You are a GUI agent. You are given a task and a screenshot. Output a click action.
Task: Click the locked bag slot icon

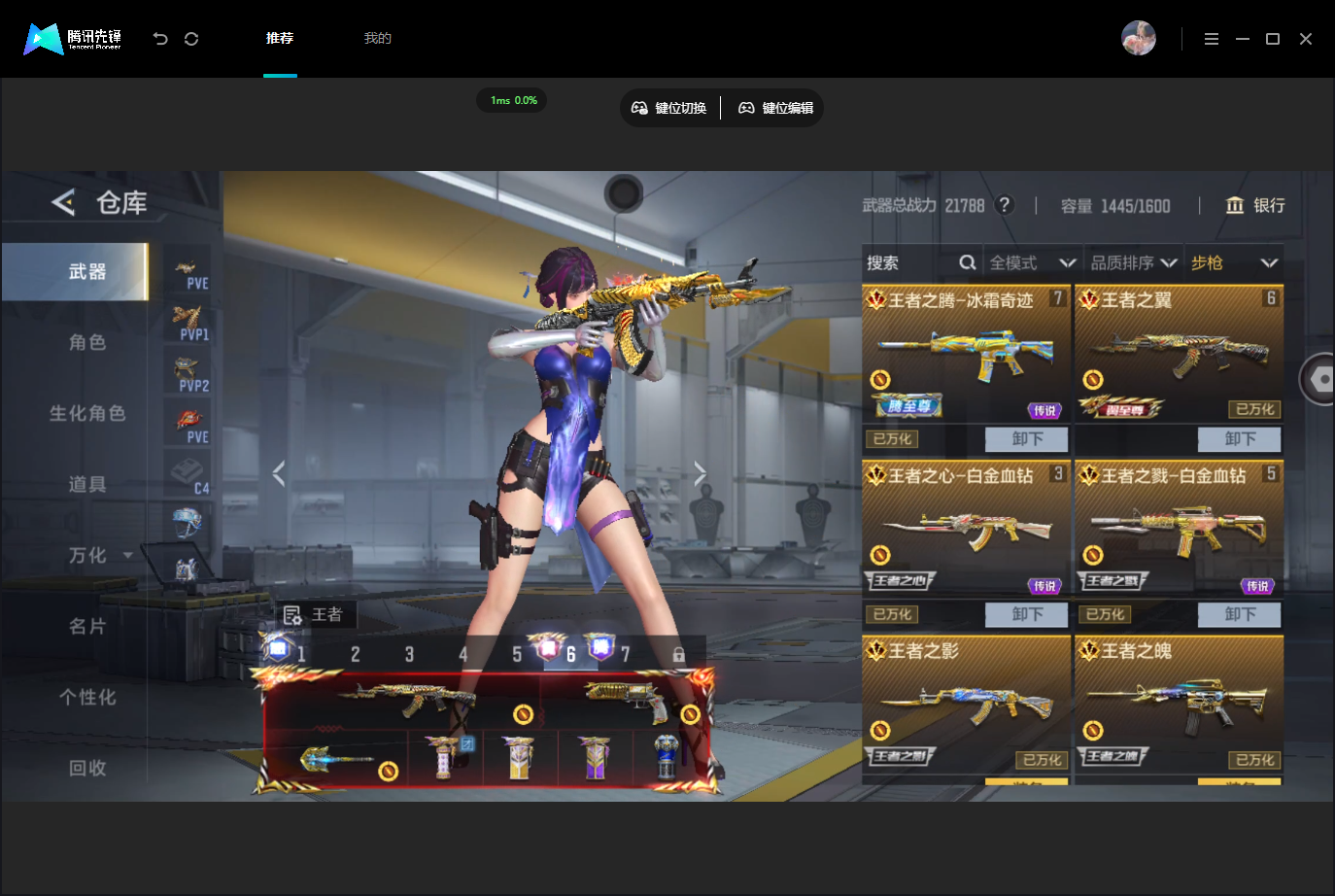pyautogui.click(x=679, y=654)
